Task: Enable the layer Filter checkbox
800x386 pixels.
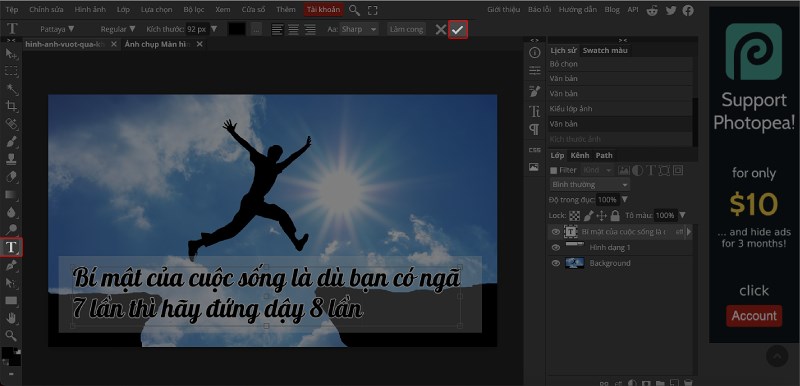Action: click(x=554, y=170)
